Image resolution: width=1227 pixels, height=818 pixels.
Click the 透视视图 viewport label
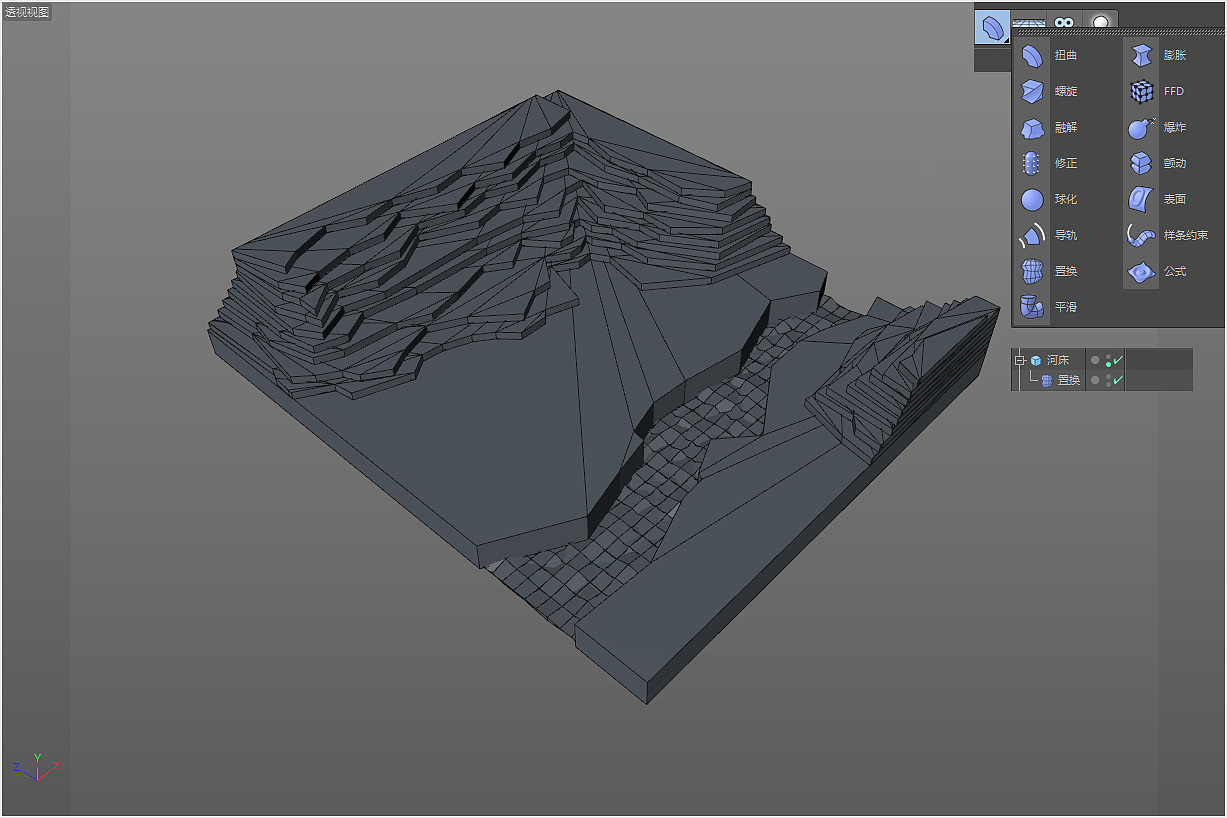coord(27,12)
